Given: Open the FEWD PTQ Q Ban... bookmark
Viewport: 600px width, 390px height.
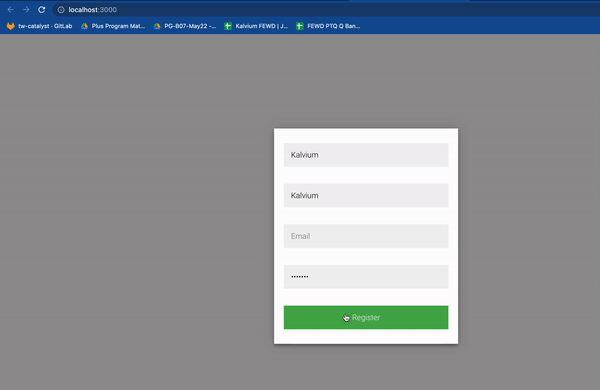Looking at the screenshot, I should pyautogui.click(x=328, y=26).
